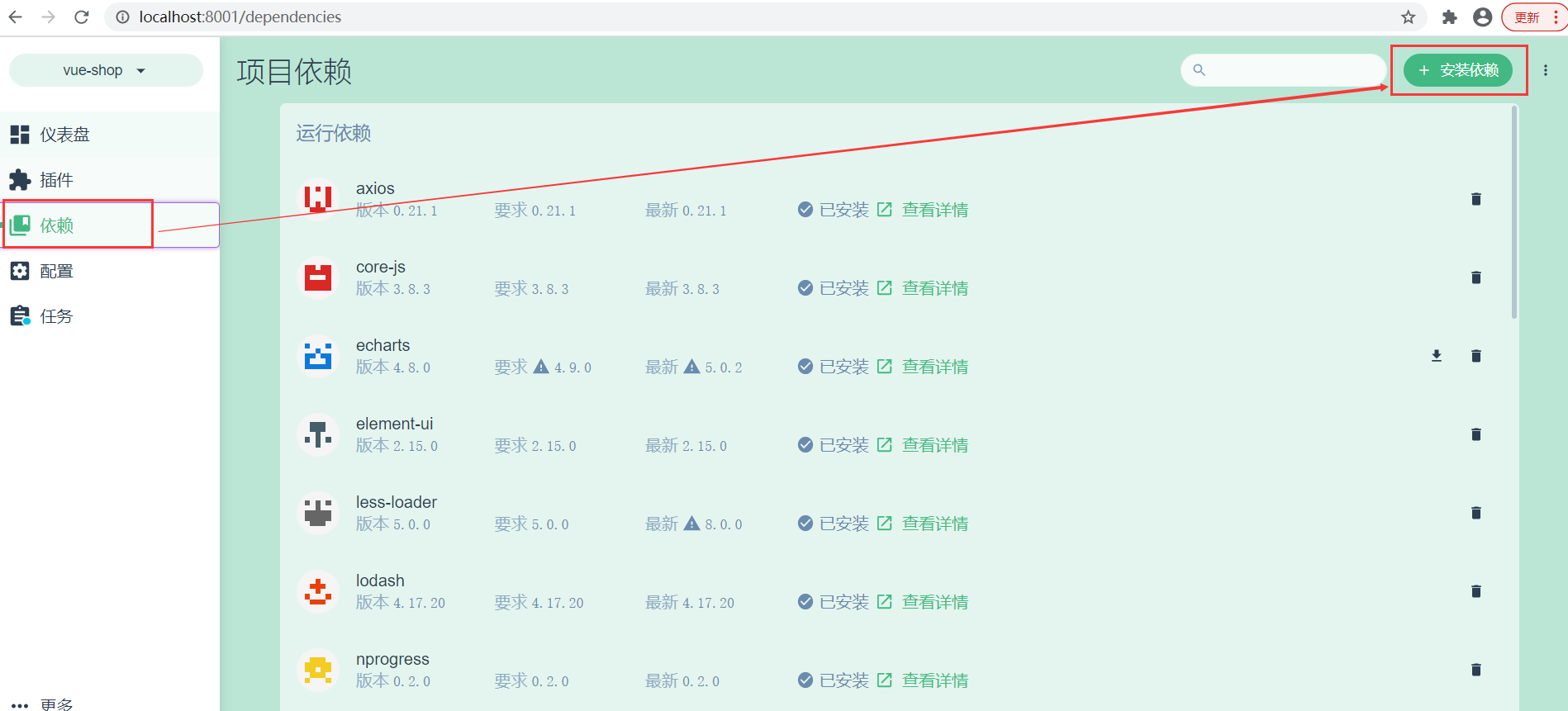Open 查看详情 link for core-js
This screenshot has height=711, width=1568.
pos(923,288)
